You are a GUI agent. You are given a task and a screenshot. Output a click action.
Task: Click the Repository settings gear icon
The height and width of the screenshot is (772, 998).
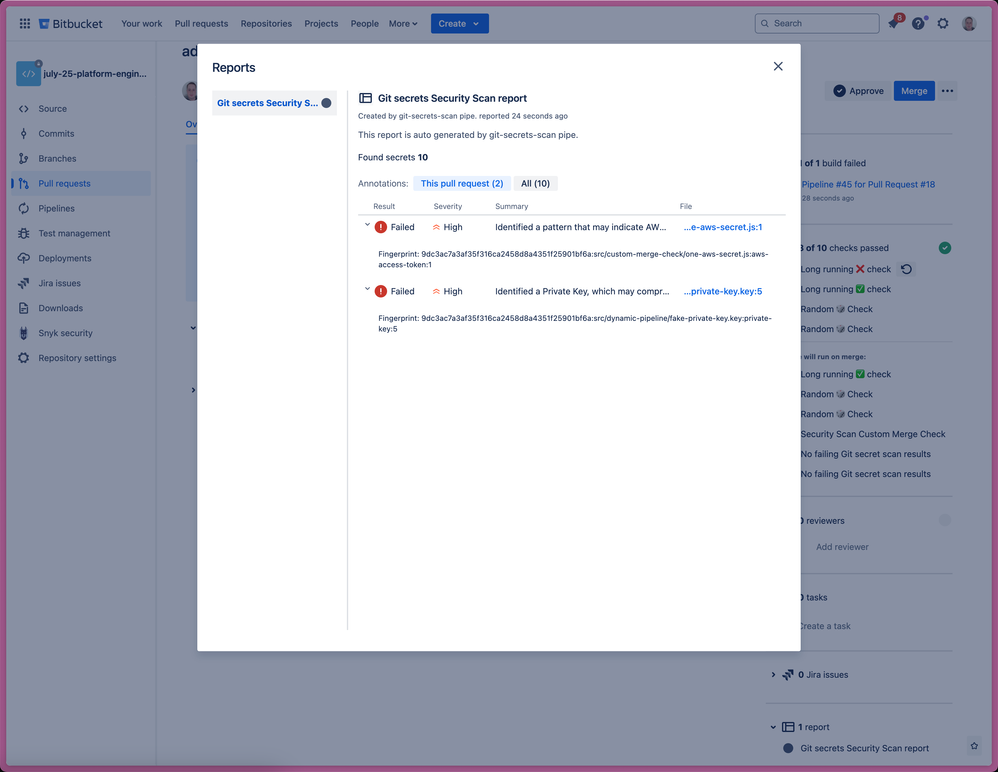click(x=24, y=358)
